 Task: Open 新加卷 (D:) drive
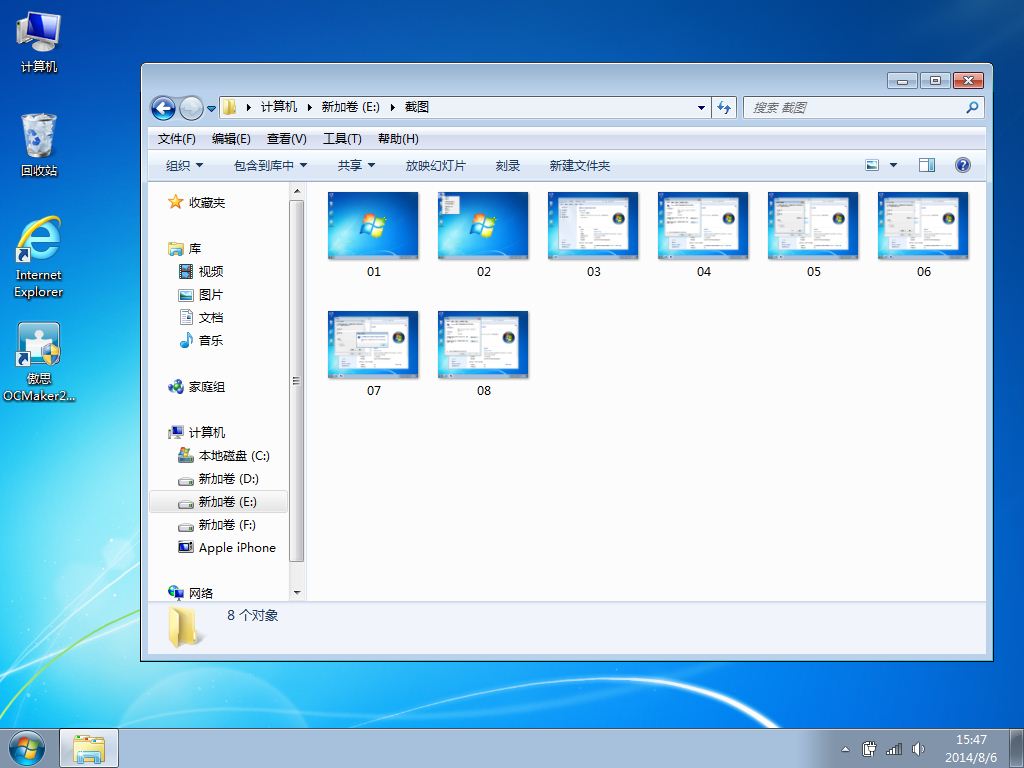[229, 479]
